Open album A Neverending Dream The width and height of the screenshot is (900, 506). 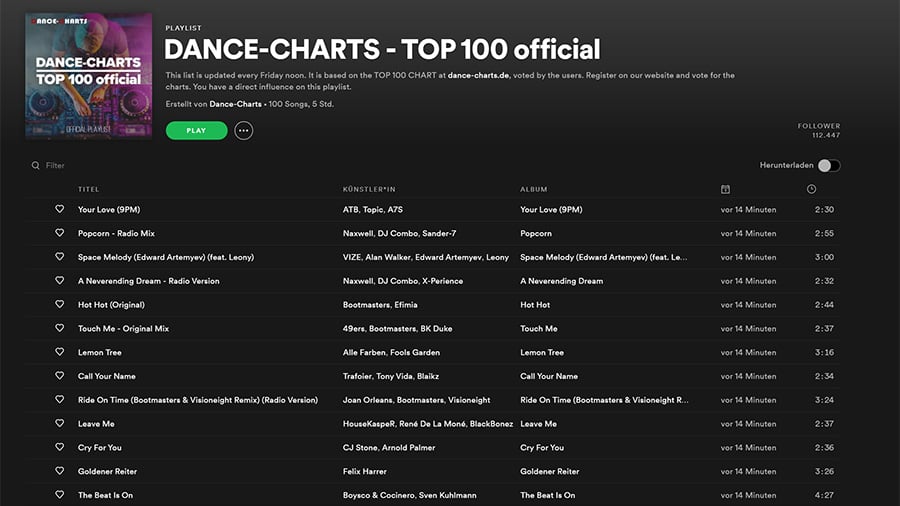coord(561,281)
